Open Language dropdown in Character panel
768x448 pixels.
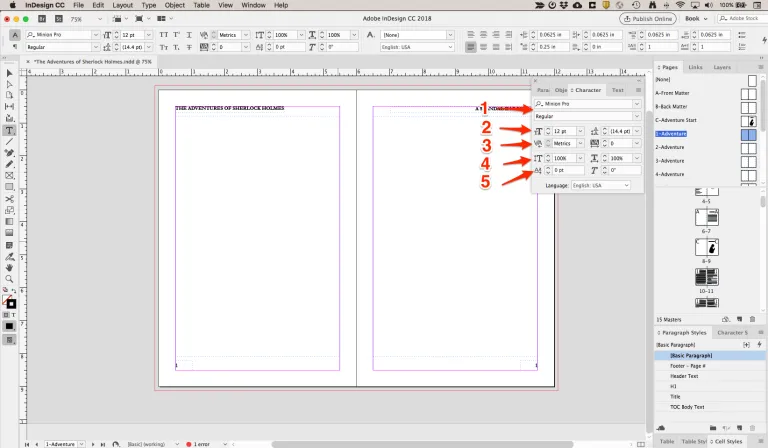point(600,186)
